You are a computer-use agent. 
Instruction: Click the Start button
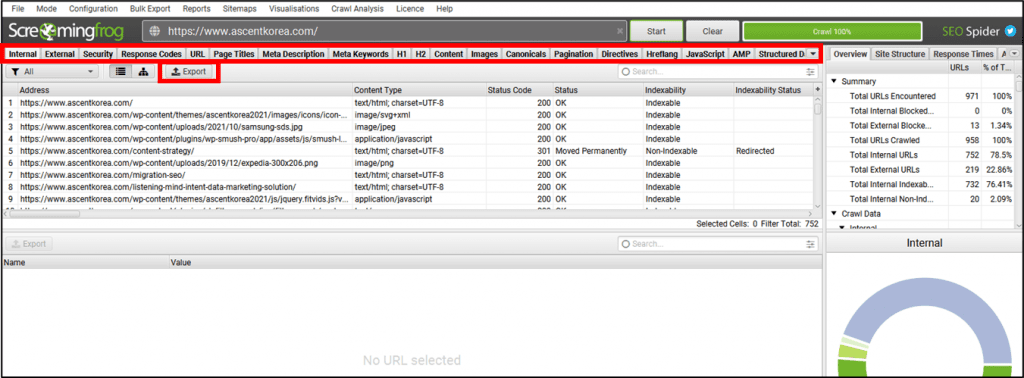pyautogui.click(x=656, y=31)
